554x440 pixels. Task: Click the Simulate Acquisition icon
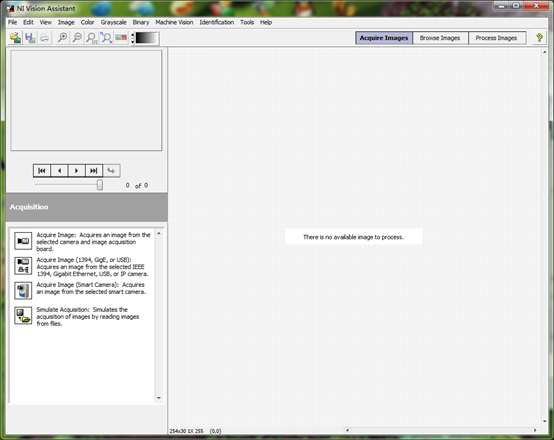point(23,316)
